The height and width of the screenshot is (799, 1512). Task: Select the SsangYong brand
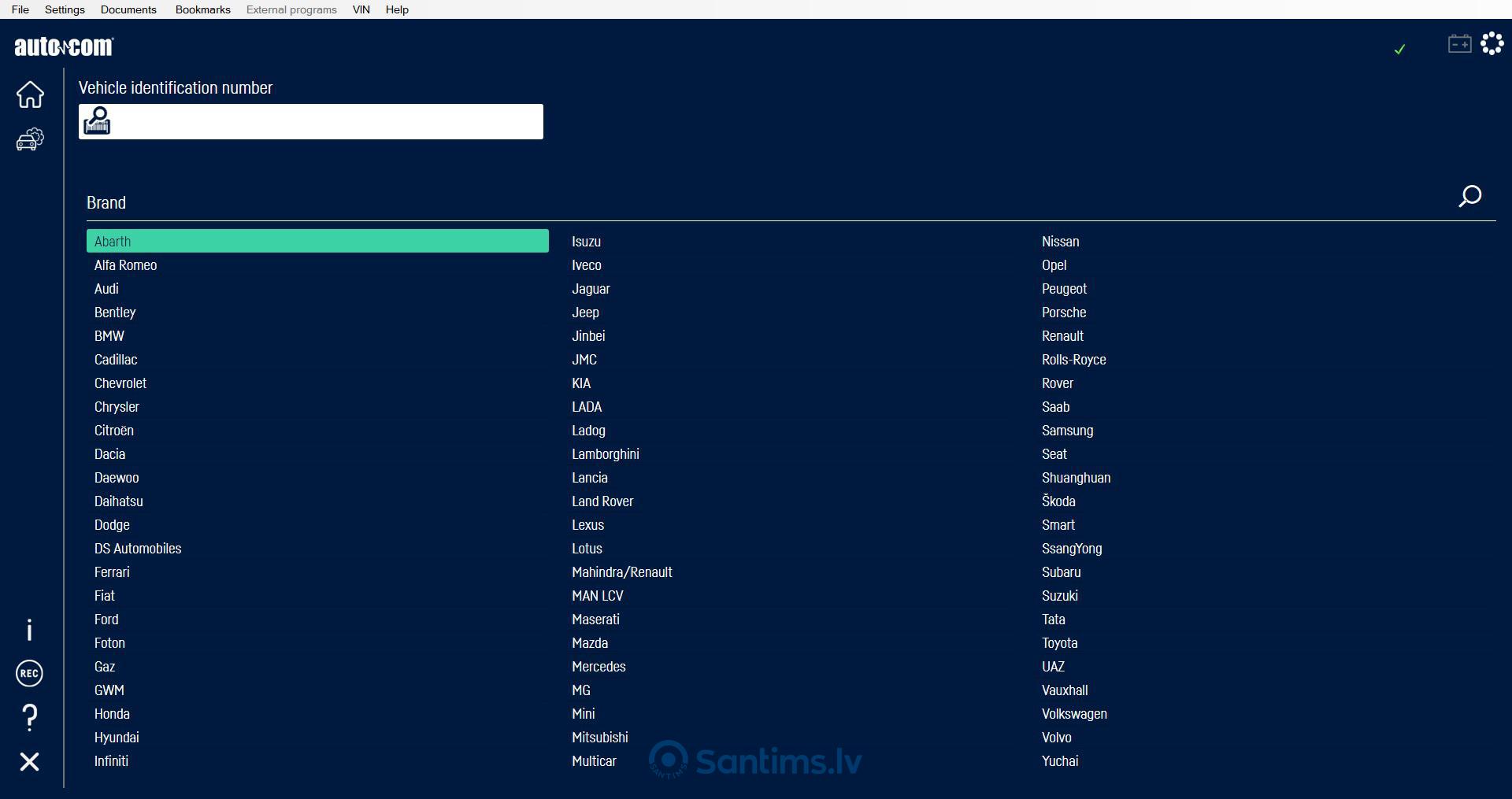pos(1072,549)
